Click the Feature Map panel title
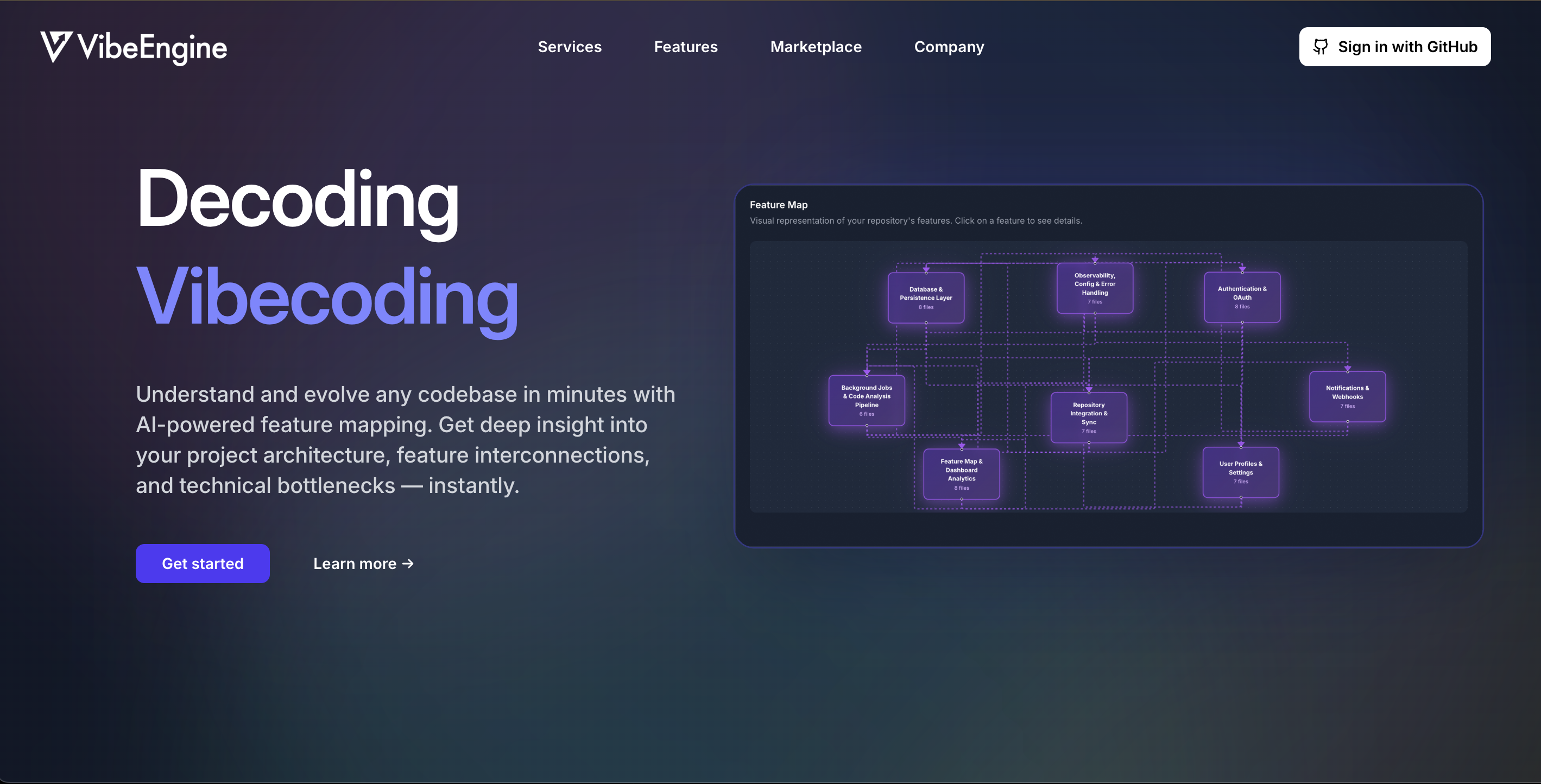The height and width of the screenshot is (784, 1541). tap(778, 205)
